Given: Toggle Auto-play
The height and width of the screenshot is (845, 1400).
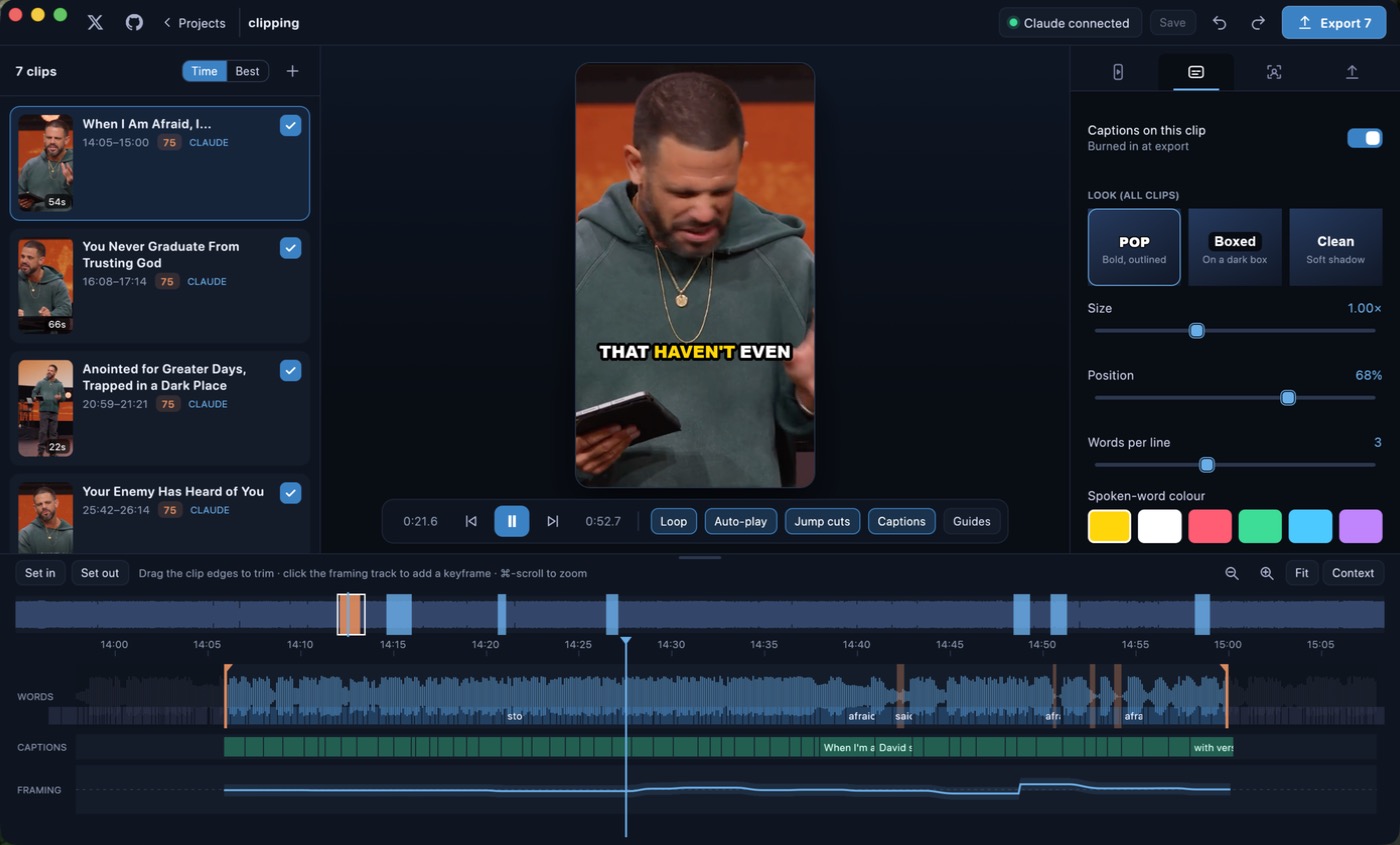Looking at the screenshot, I should pos(740,521).
